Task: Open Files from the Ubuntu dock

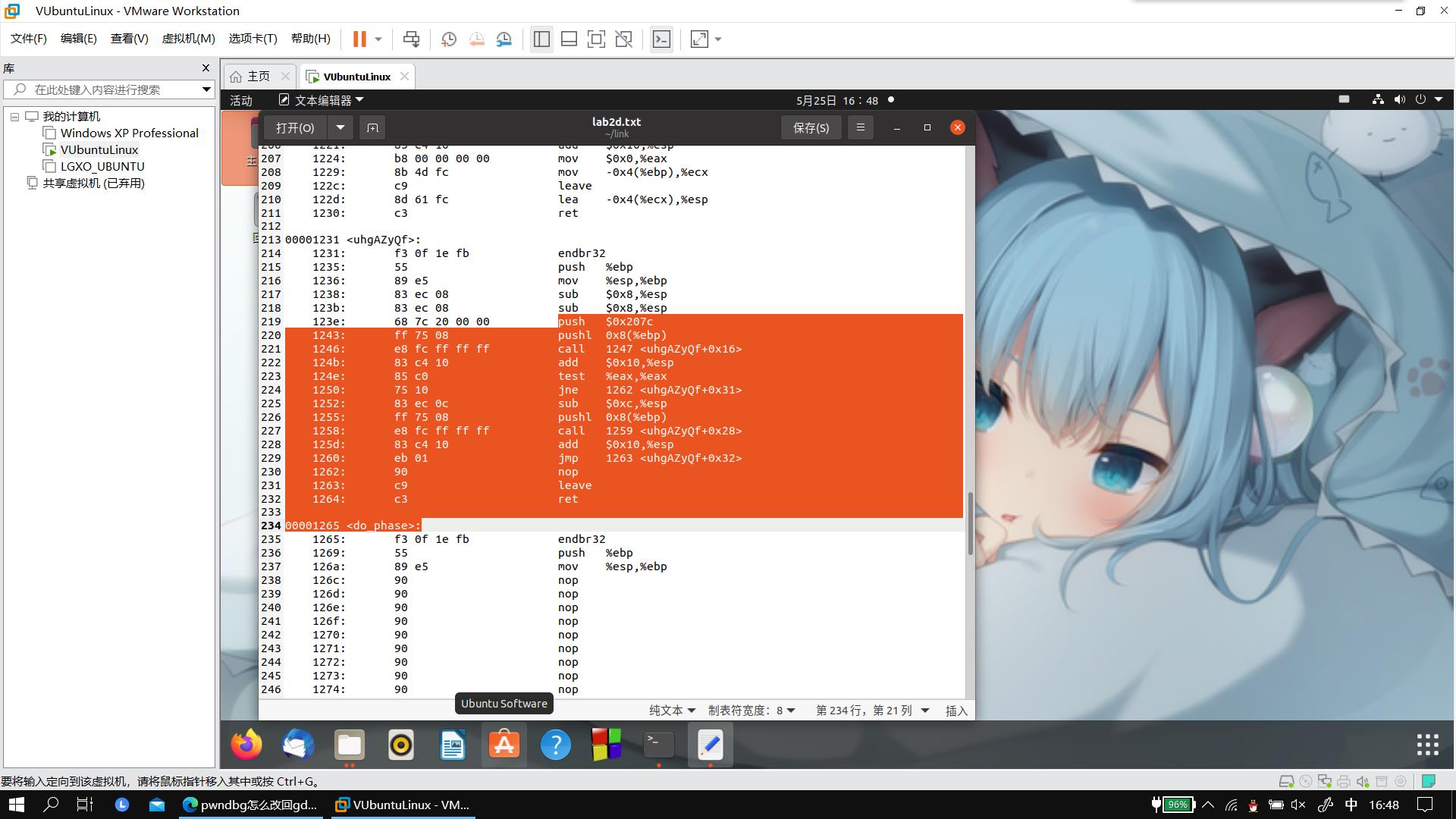Action: [x=350, y=745]
